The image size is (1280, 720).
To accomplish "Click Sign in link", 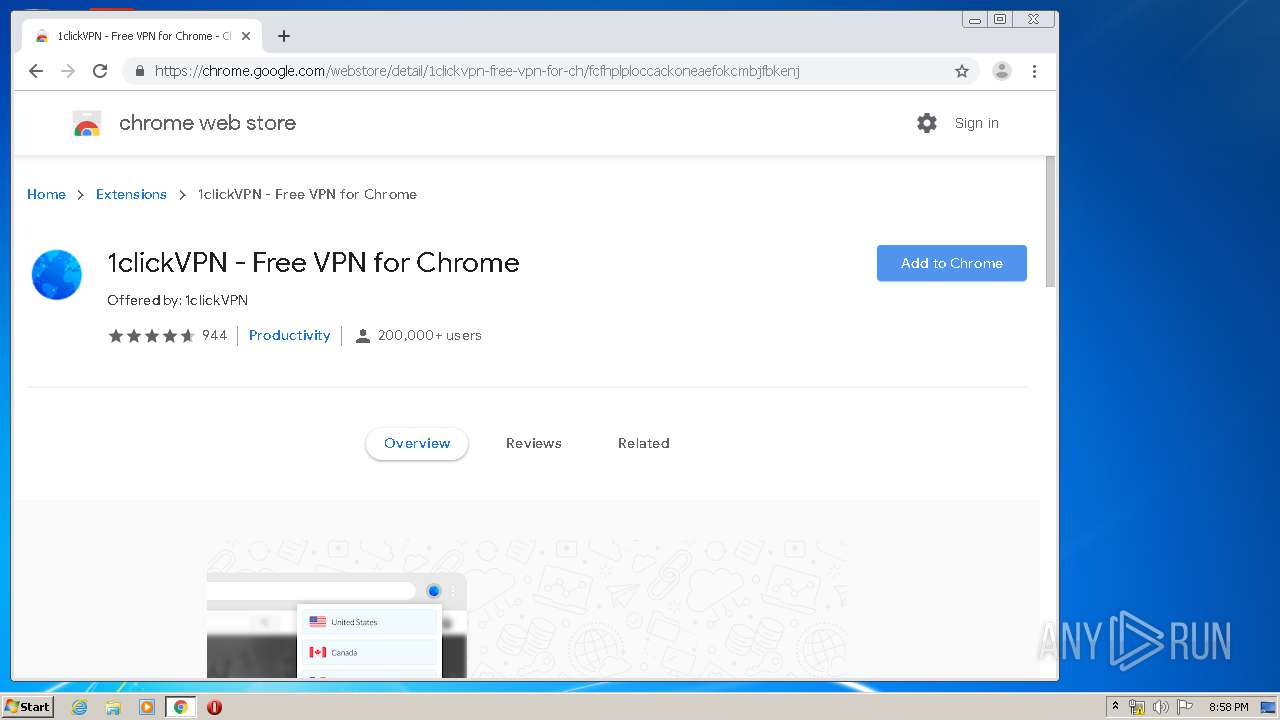I will pos(976,123).
